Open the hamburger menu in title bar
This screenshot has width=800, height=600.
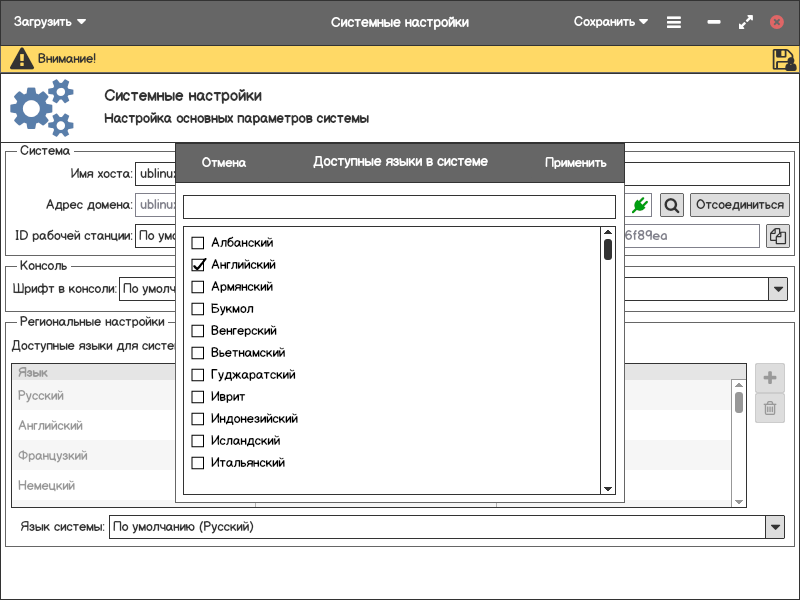674,22
